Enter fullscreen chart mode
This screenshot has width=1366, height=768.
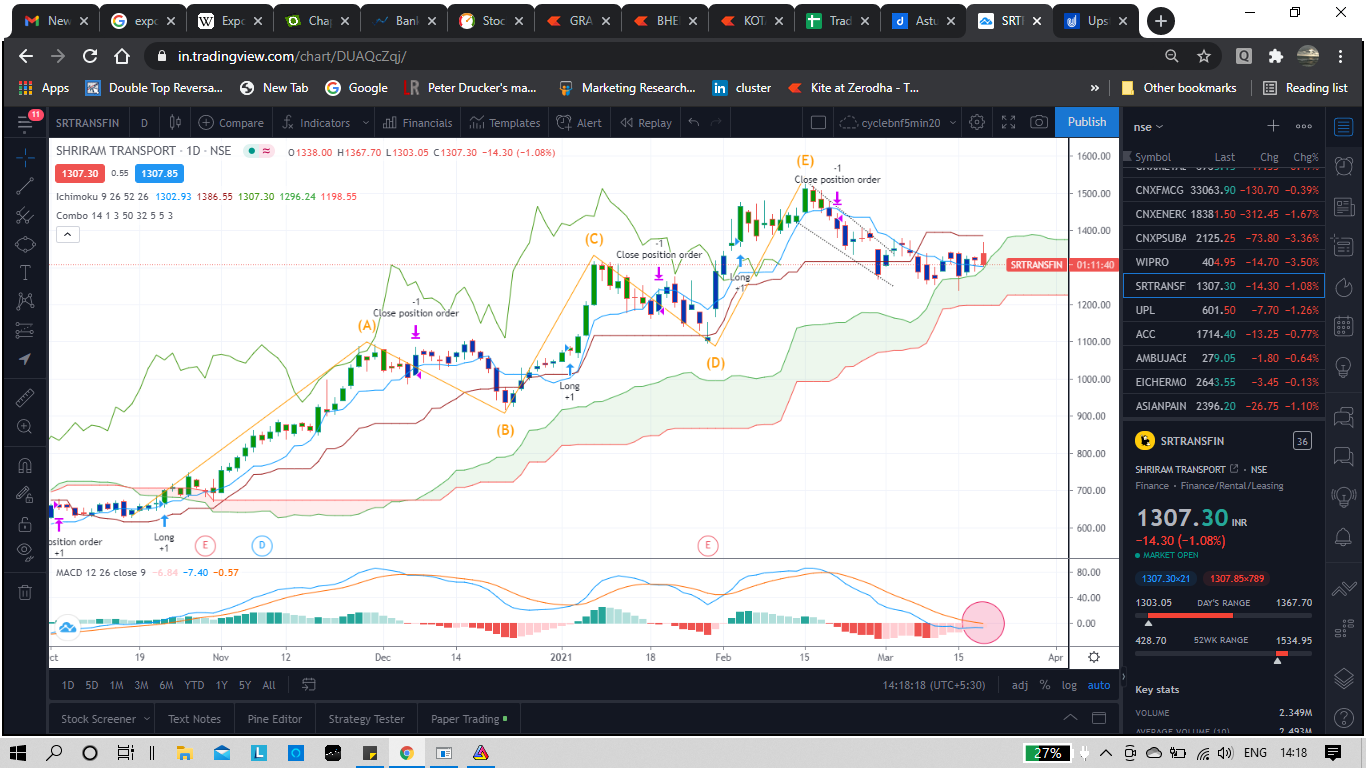point(1008,123)
